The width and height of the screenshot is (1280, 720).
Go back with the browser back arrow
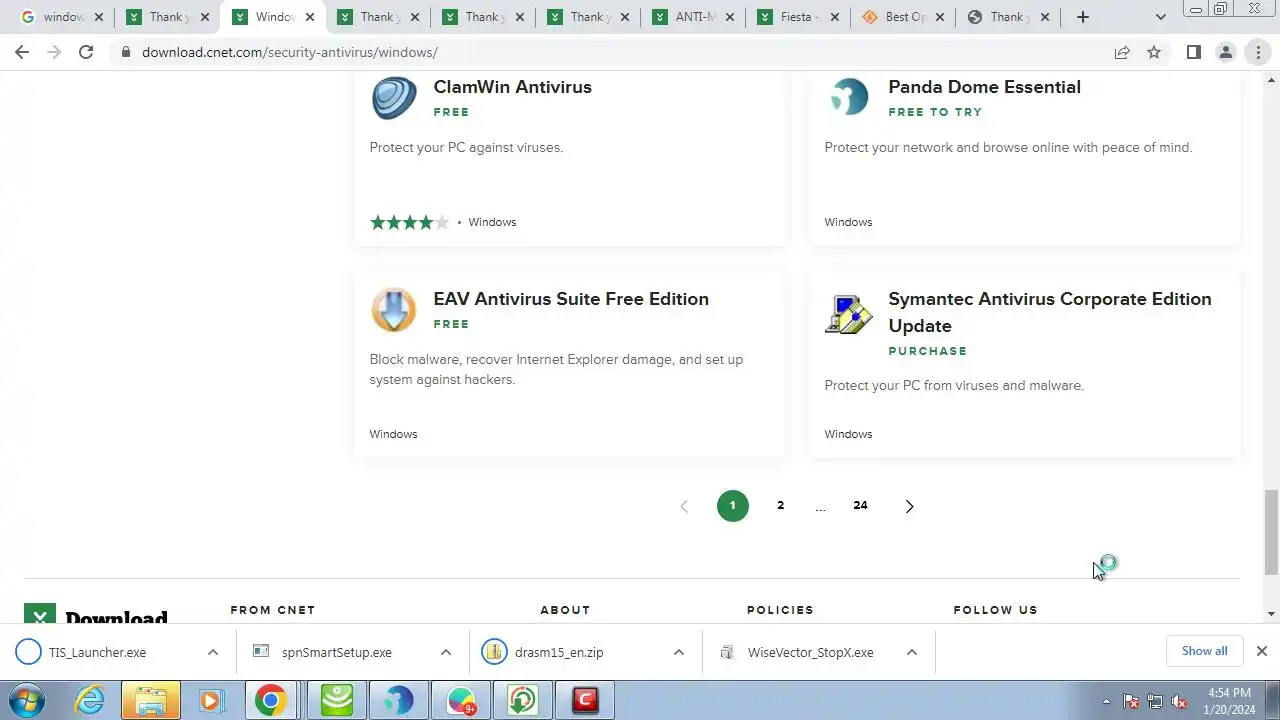coord(22,52)
